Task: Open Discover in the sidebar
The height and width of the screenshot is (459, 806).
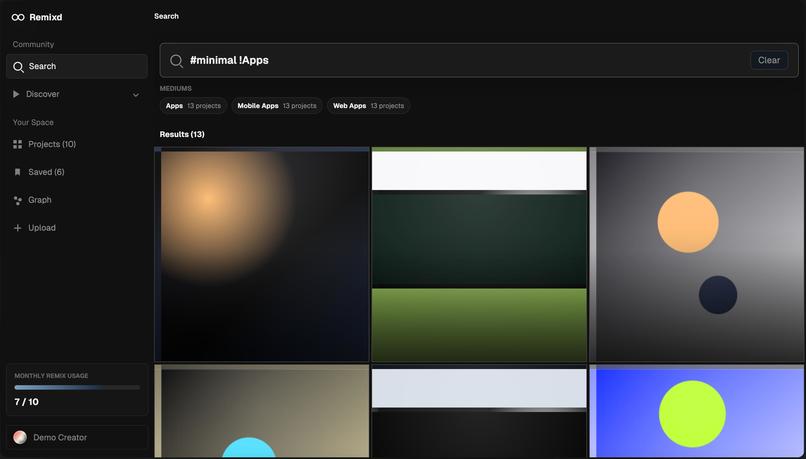Action: (77, 94)
